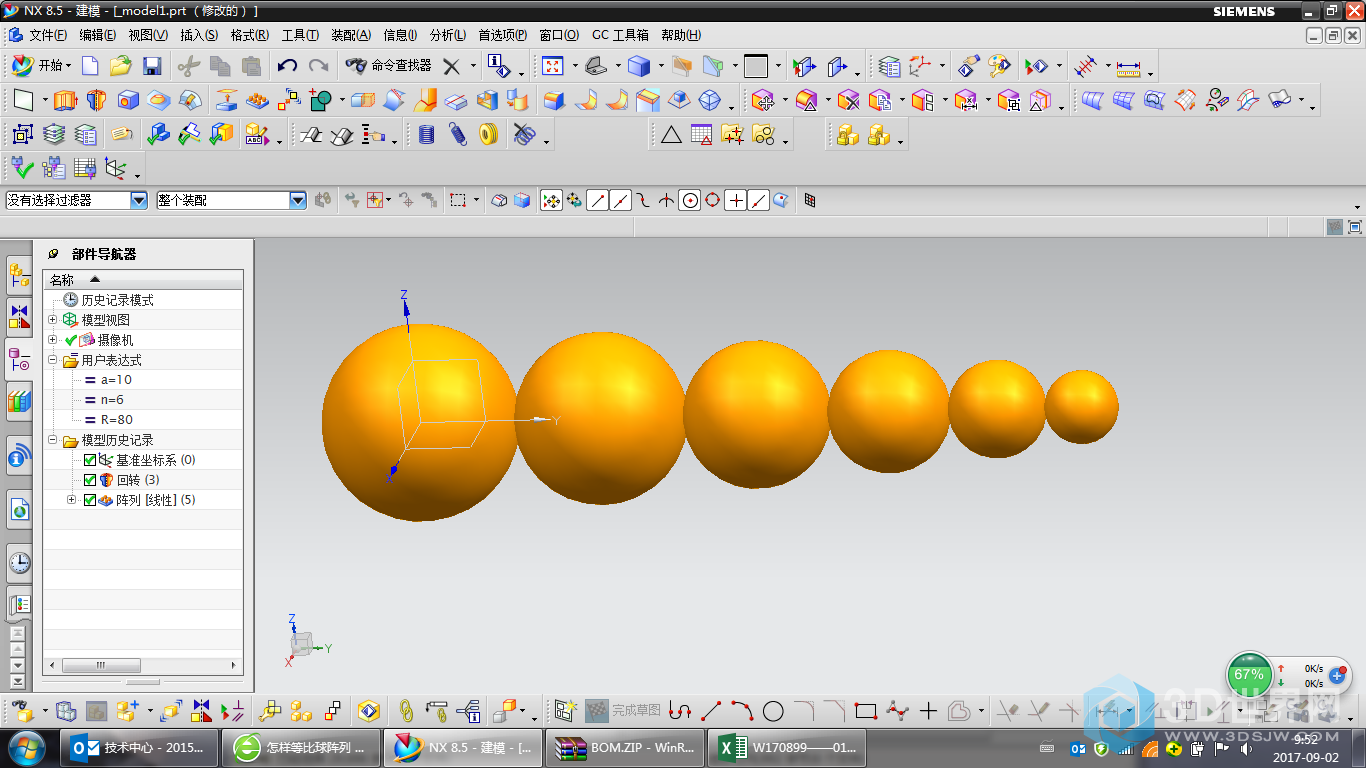Toggle the 阵列 [线性] (5) checkbox

click(x=90, y=500)
